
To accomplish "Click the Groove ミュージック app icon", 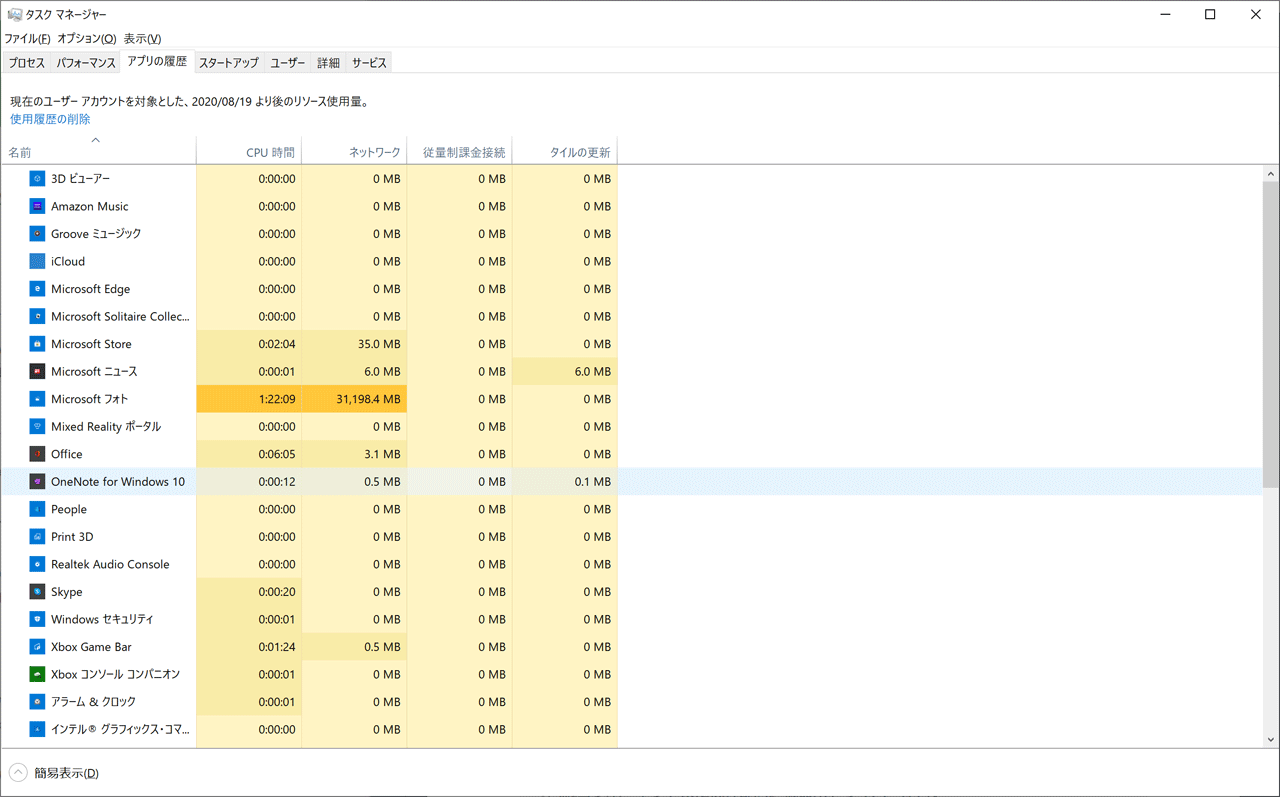I will pos(37,233).
